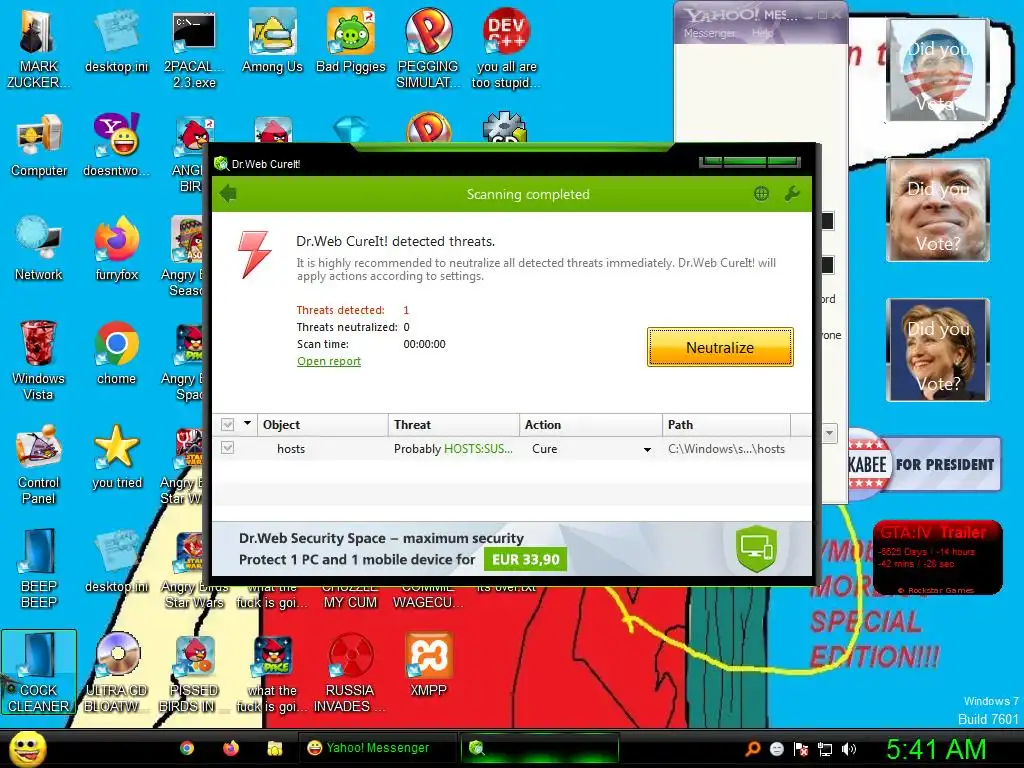1024x768 pixels.
Task: Click the Obama 'Did you Vote?' thumbnail
Action: [938, 70]
